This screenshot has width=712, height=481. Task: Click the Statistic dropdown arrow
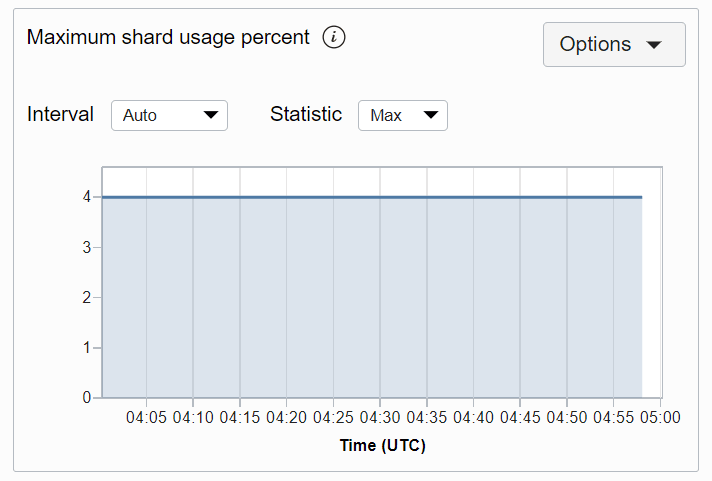(x=431, y=115)
